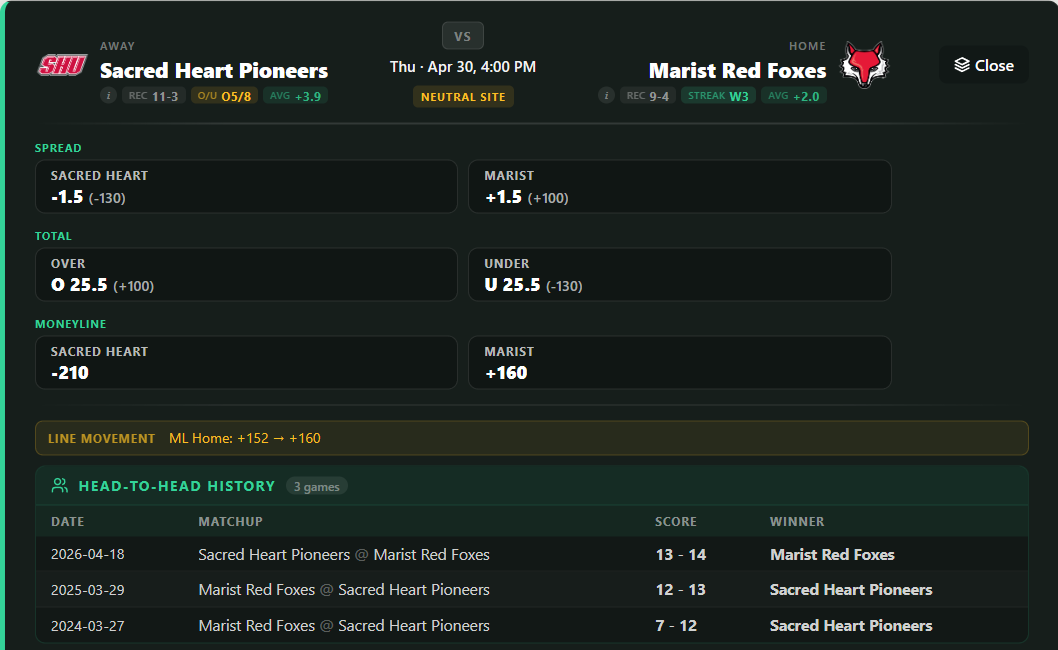
Task: Click the DATE column header
Action: (67, 521)
